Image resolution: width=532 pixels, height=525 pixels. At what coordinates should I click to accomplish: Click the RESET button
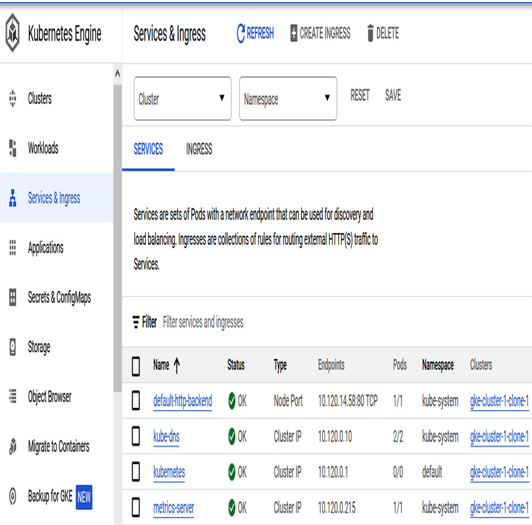[x=360, y=95]
